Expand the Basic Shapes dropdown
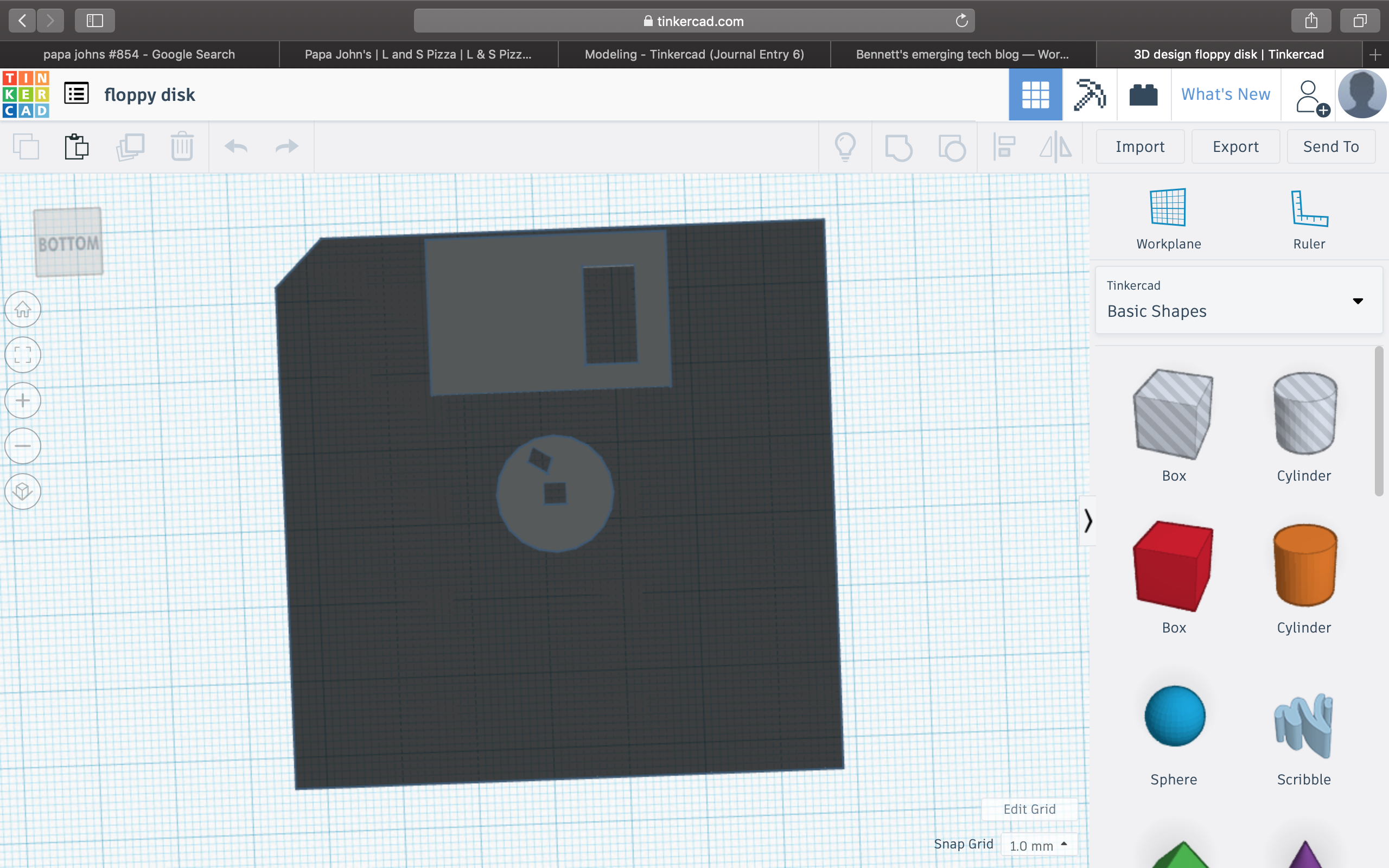 (1357, 301)
